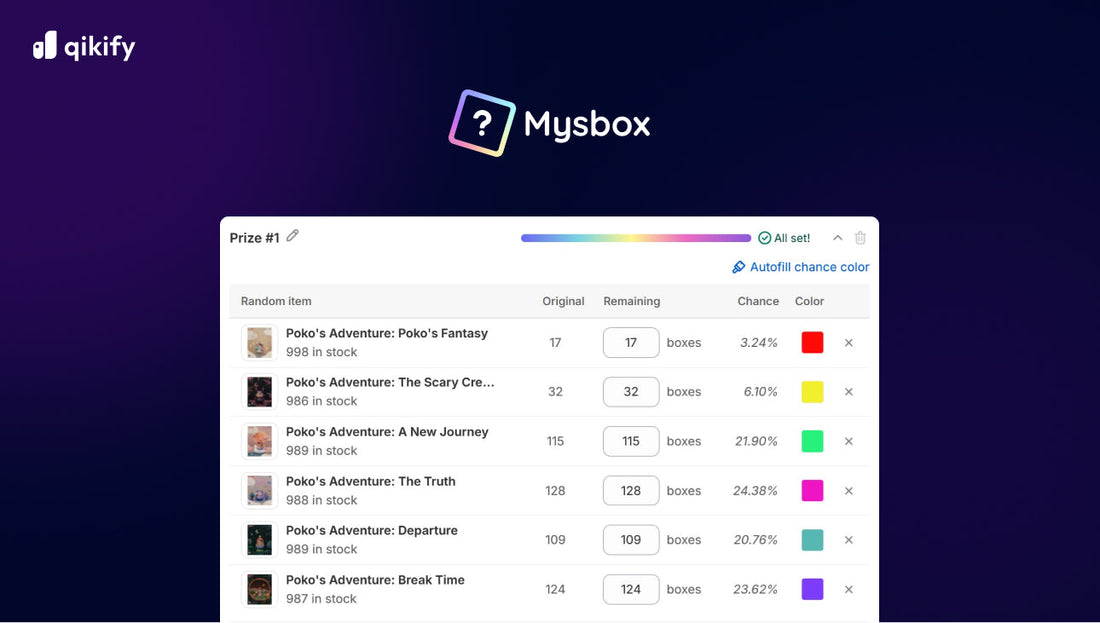This screenshot has width=1100, height=623.
Task: Click the A New Journey product thumbnail
Action: click(260, 441)
